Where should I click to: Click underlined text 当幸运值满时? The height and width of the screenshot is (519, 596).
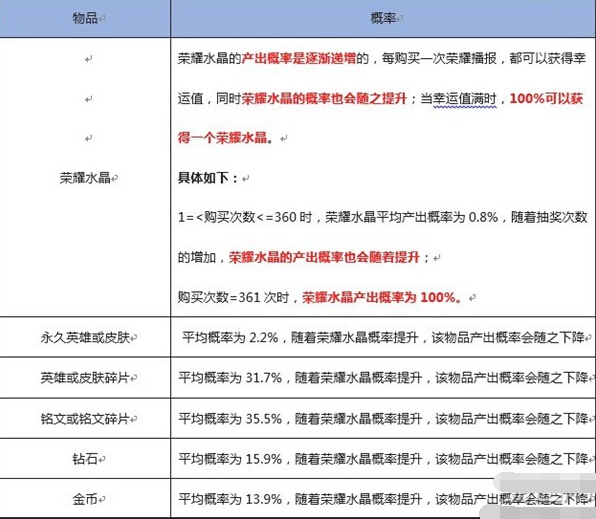point(458,98)
